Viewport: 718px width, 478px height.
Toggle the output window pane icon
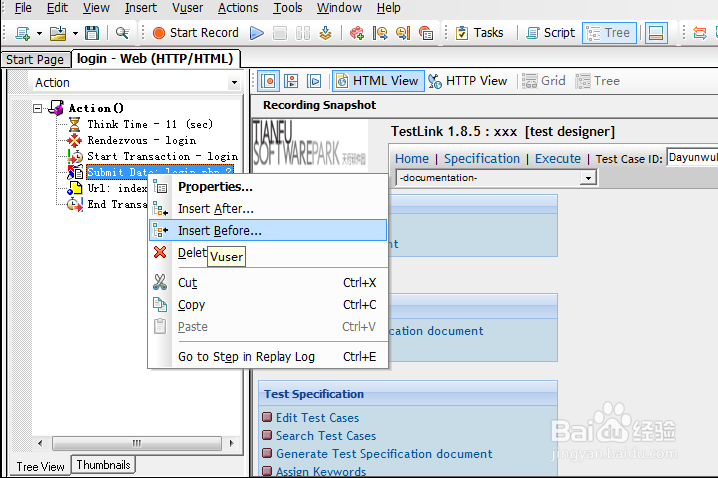[656, 33]
